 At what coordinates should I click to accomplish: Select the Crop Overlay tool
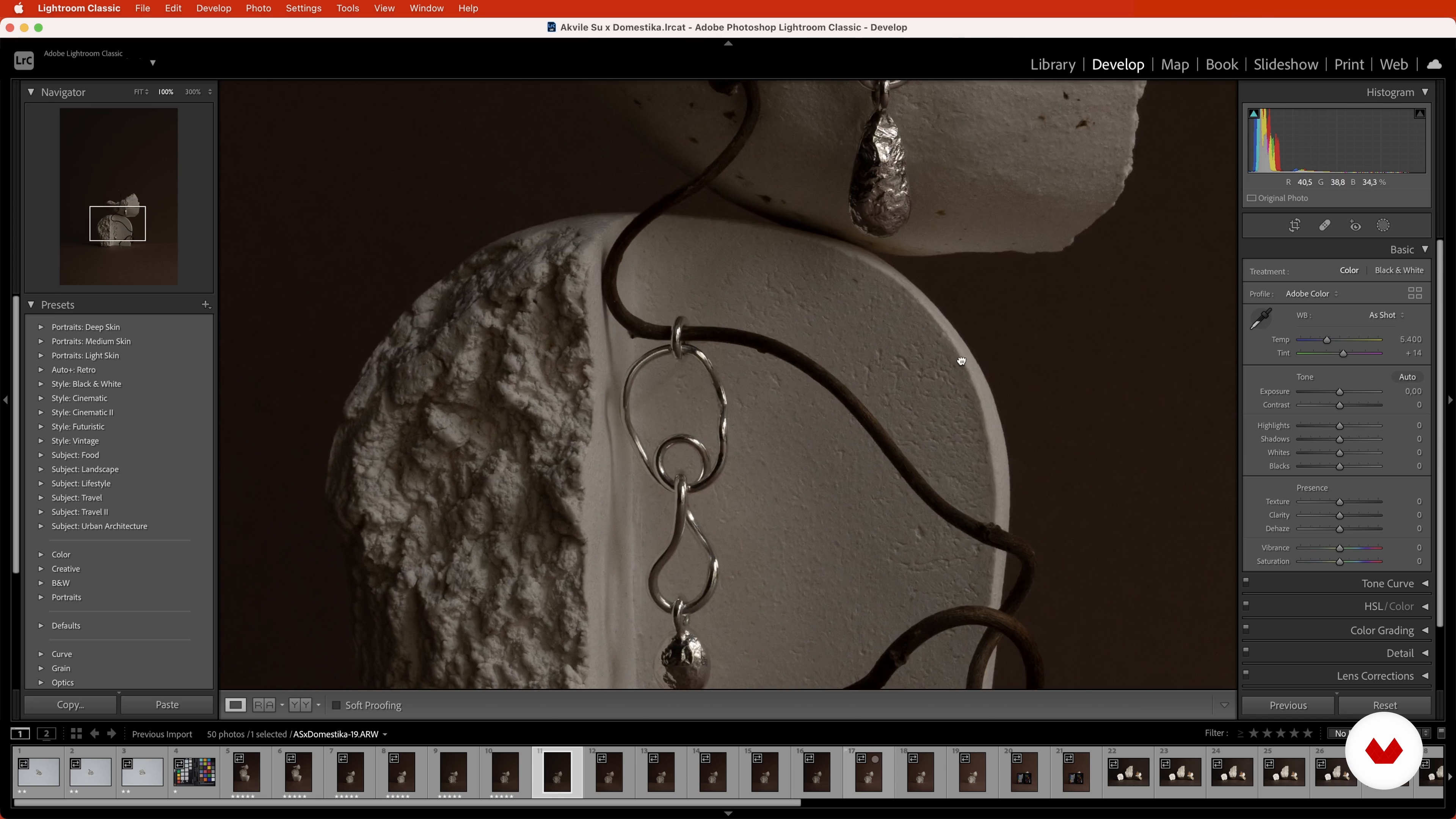point(1294,226)
